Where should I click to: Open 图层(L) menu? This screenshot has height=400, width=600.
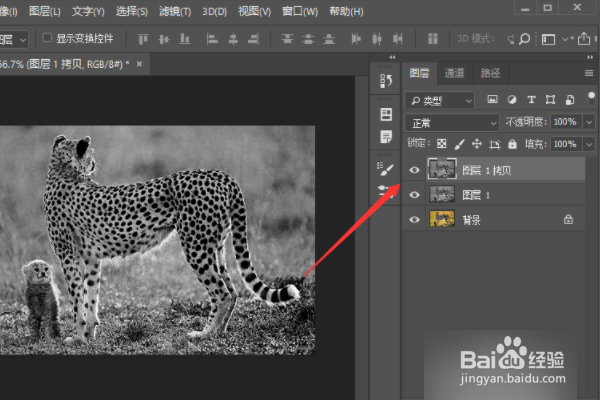[45, 11]
